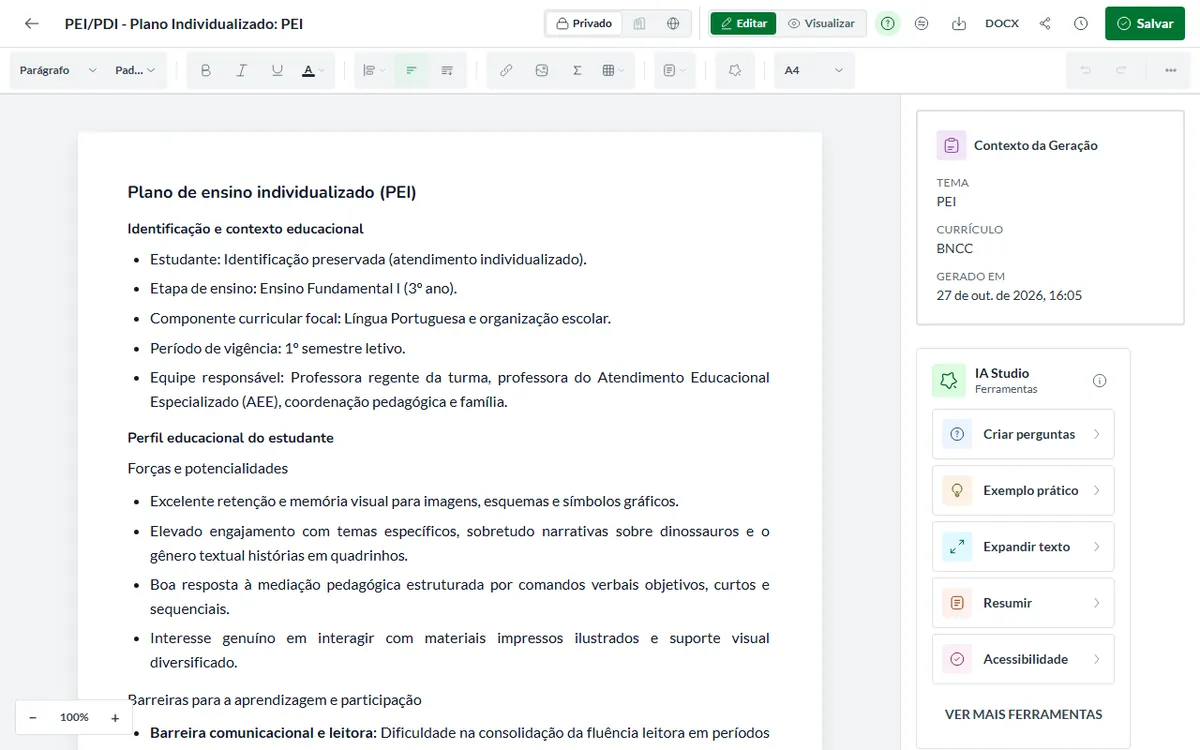Select the highlighted text alignment button
The height and width of the screenshot is (750, 1200).
pyautogui.click(x=411, y=70)
